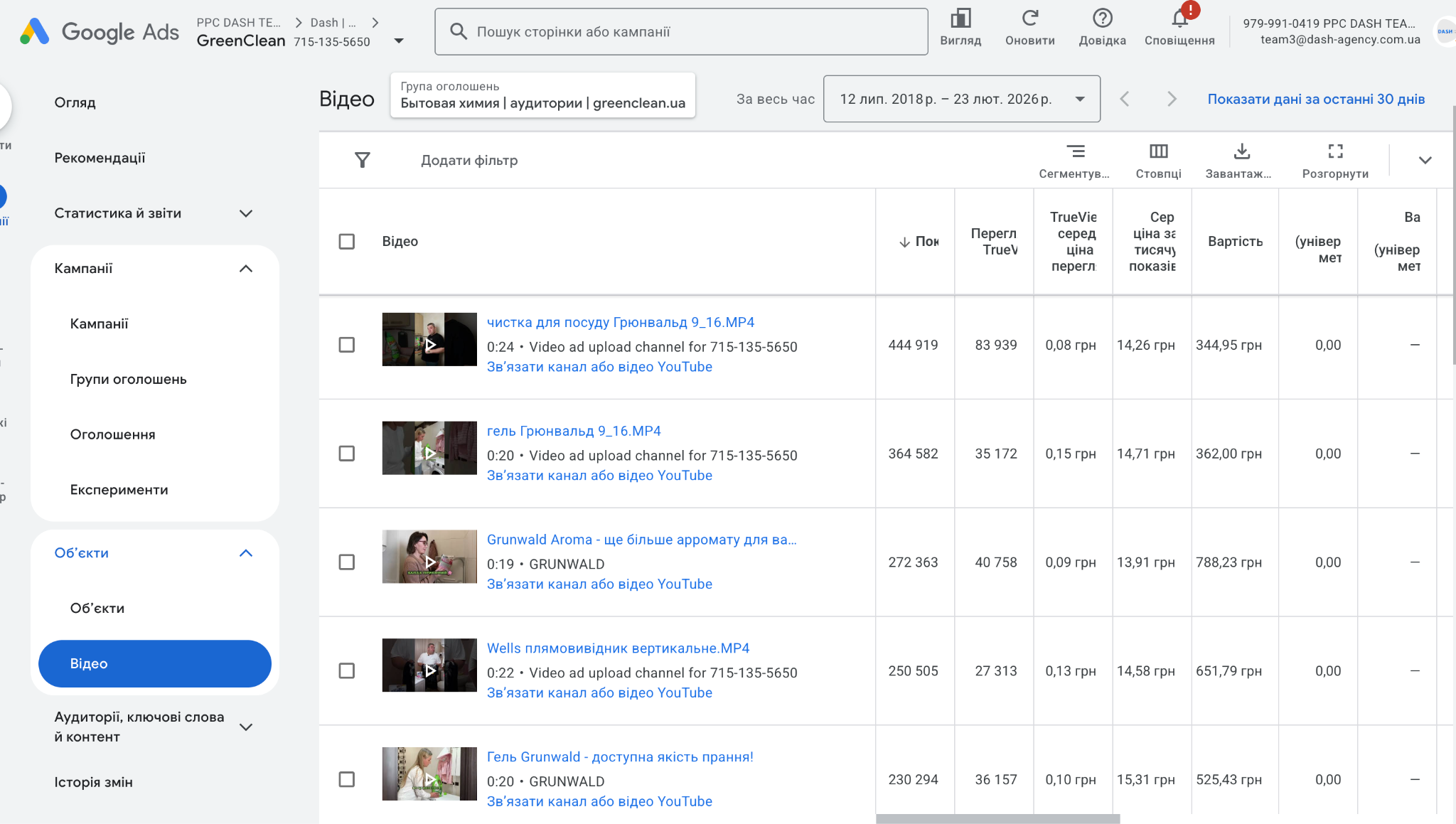Open the Сегментувати segment tool
The image size is (1456, 824).
[1075, 151]
